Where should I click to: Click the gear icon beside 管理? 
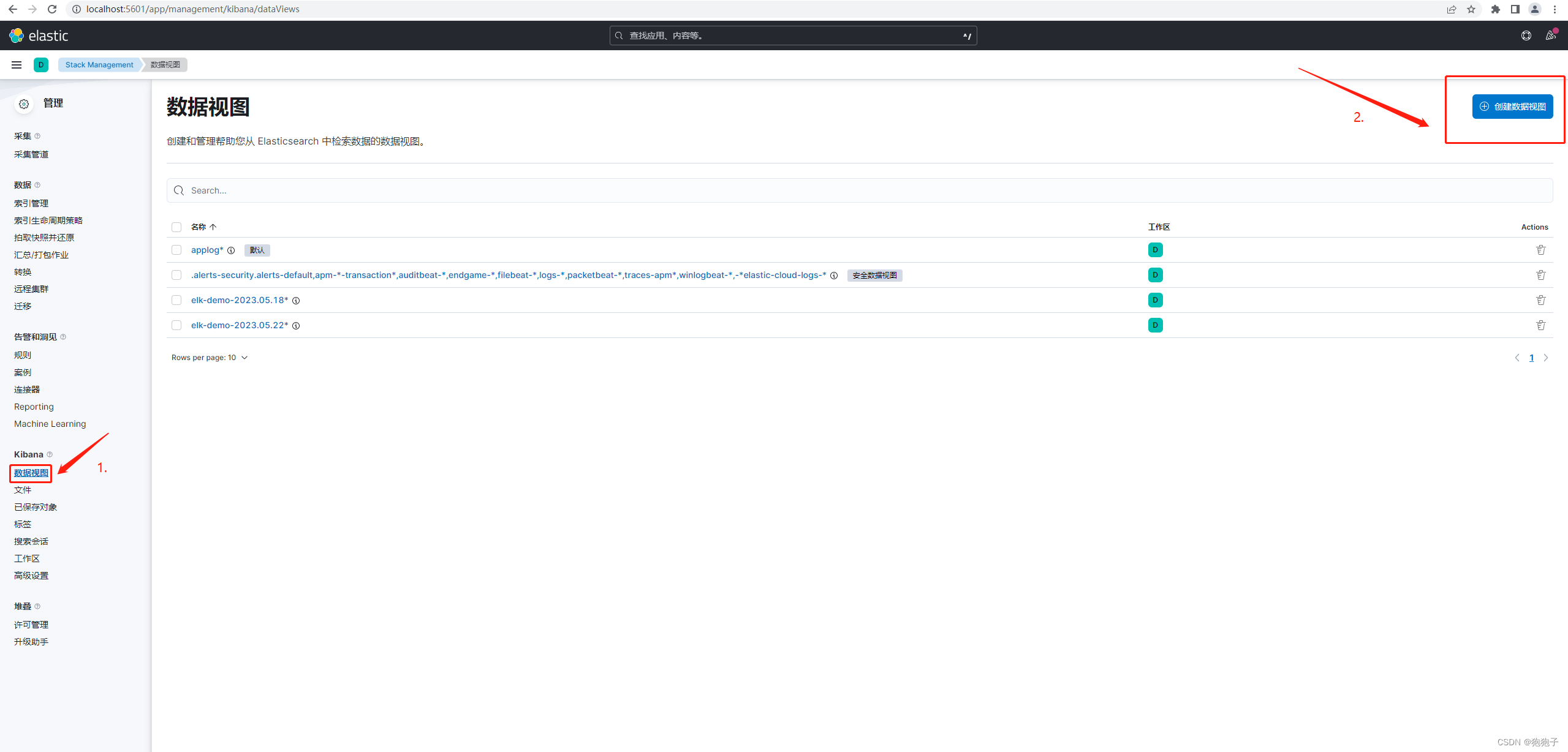point(23,103)
